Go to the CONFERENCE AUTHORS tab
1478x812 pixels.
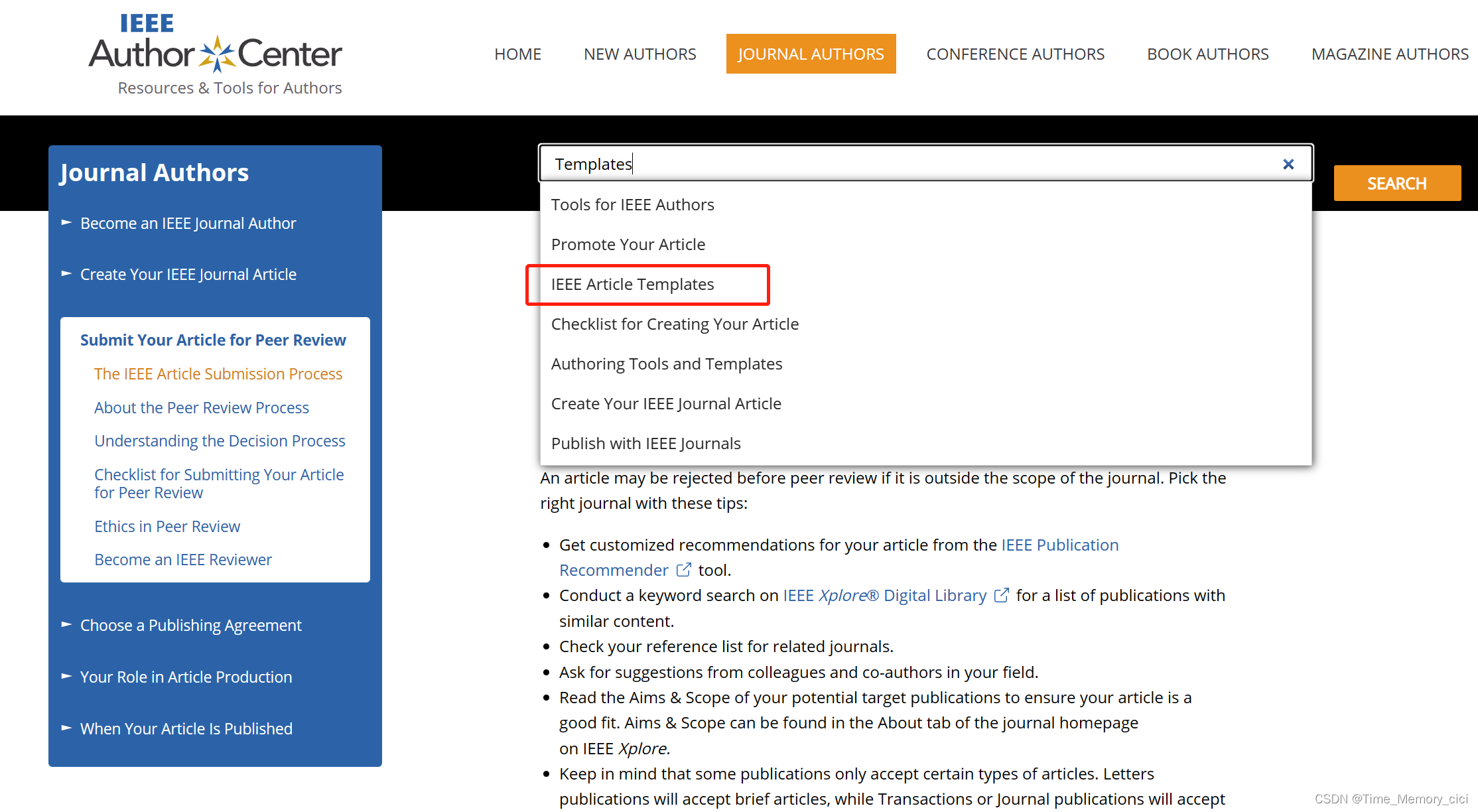coord(1015,54)
